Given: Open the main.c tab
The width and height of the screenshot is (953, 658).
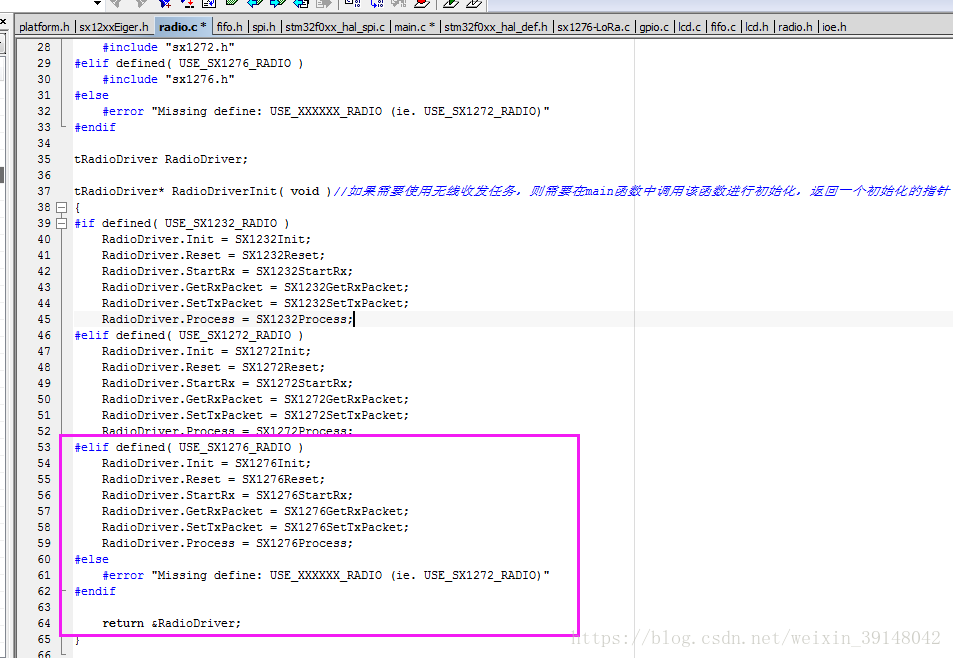Looking at the screenshot, I should [x=414, y=27].
